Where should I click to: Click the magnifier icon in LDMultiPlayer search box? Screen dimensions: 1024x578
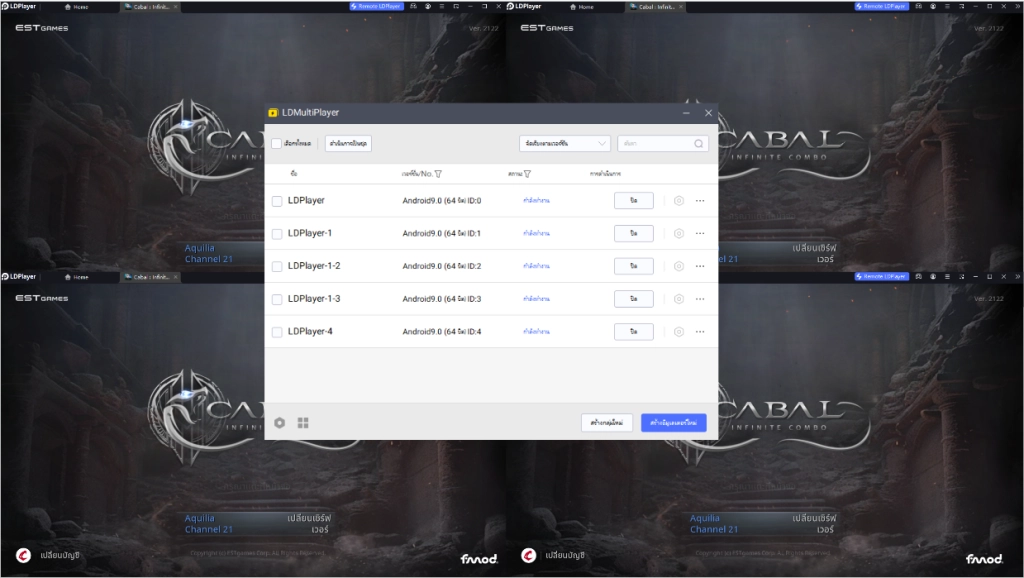(698, 144)
